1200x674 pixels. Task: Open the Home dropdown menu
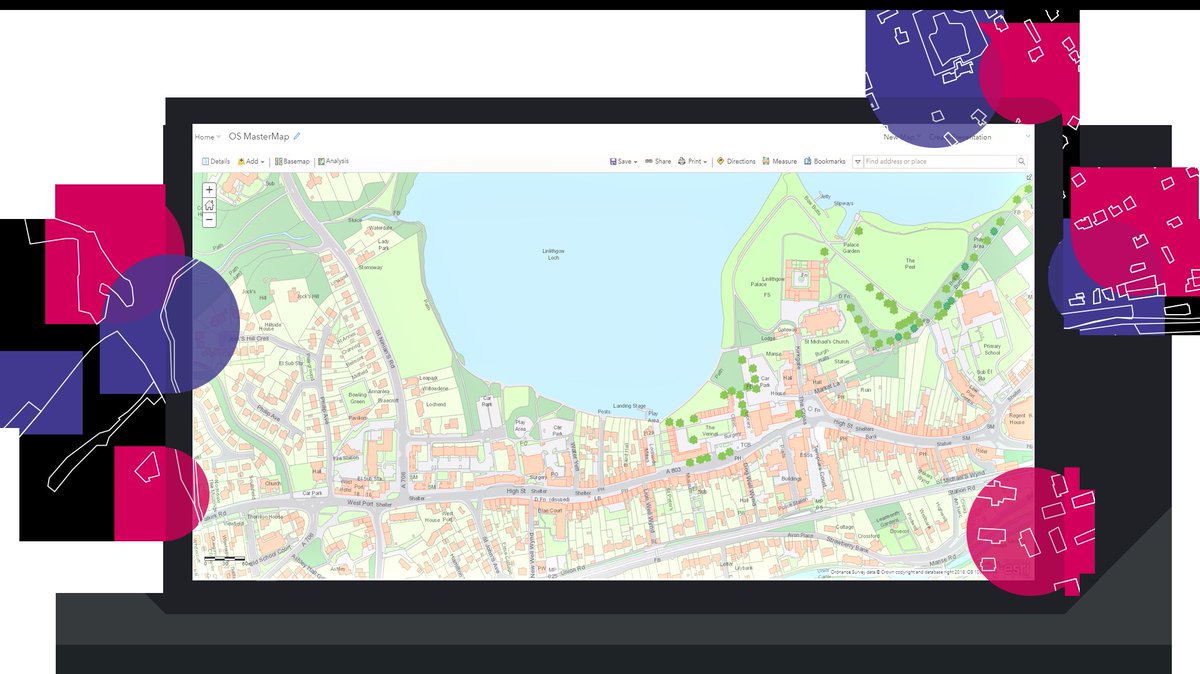[x=207, y=137]
